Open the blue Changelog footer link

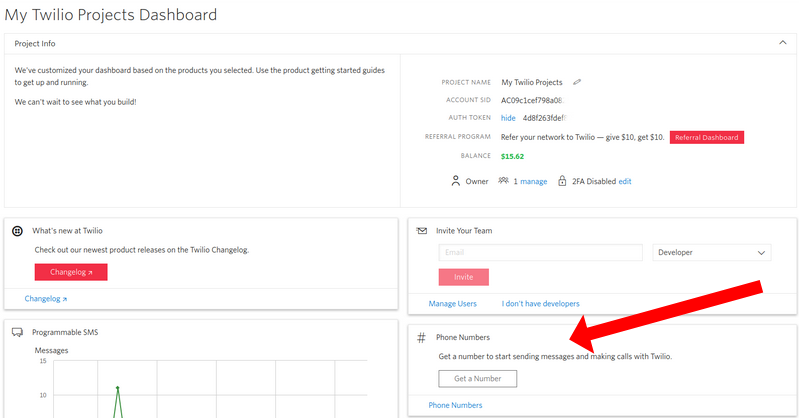(x=46, y=299)
